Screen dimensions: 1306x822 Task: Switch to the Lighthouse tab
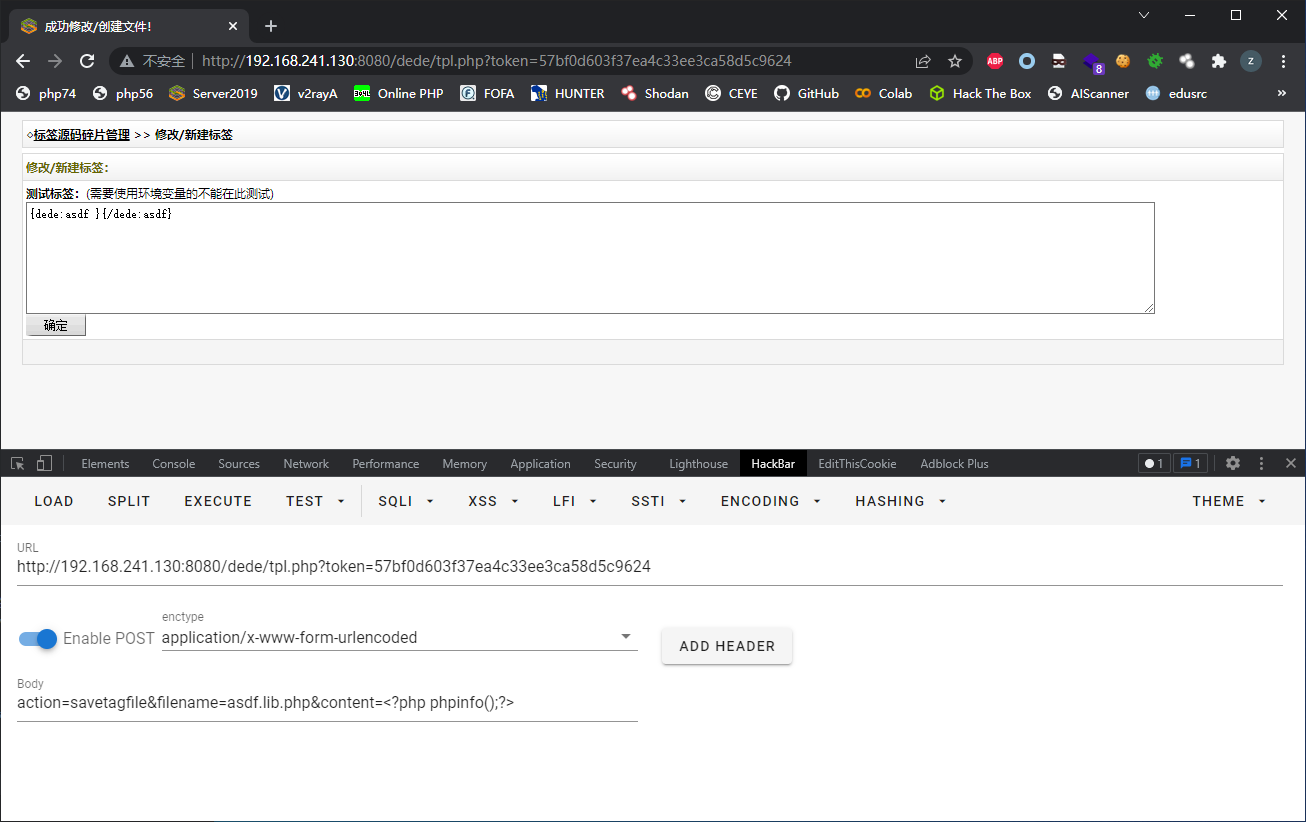coord(699,464)
